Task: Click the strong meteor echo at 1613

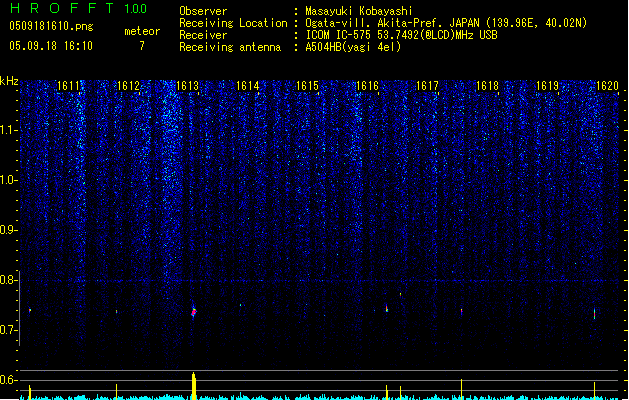Action: 194,312
